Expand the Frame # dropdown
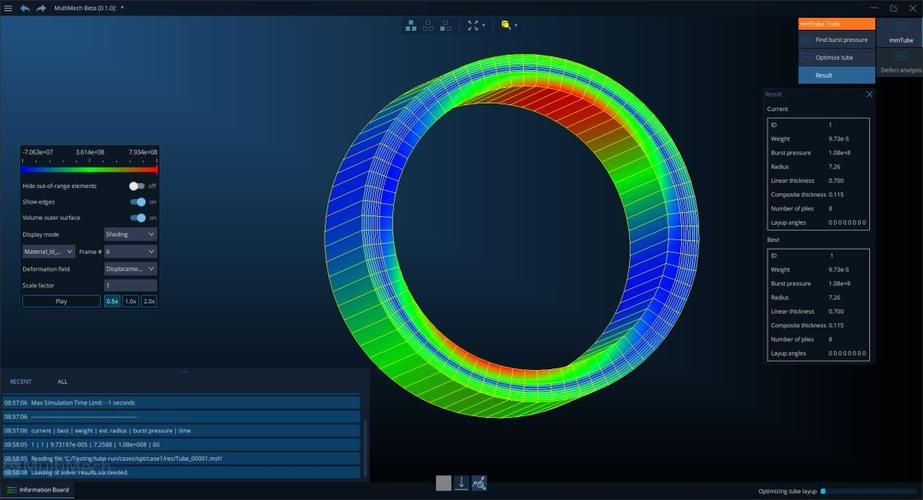 click(130, 252)
